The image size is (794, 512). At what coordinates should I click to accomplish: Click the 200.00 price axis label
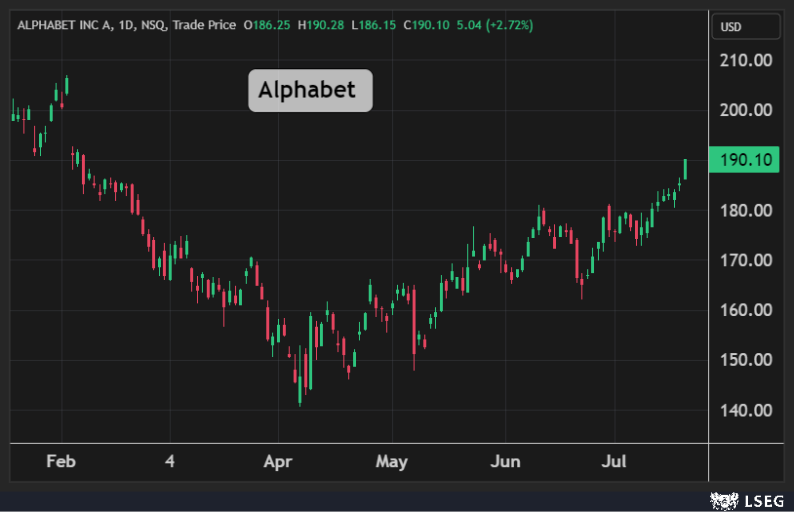click(746, 110)
